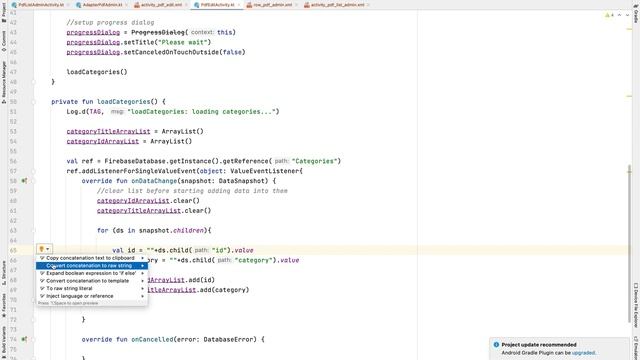Click ValueEventListener on line 57
Viewport: 640px width, 360px height.
(264, 171)
